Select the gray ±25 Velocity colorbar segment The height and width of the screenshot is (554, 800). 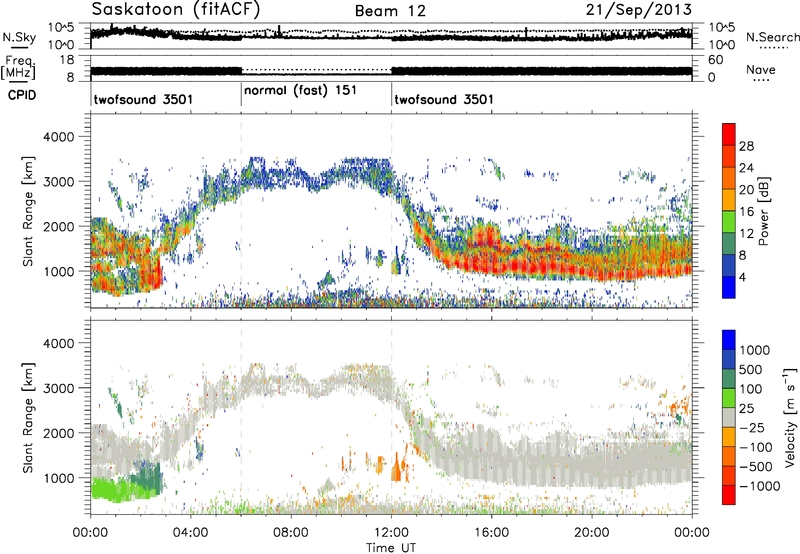coord(729,417)
